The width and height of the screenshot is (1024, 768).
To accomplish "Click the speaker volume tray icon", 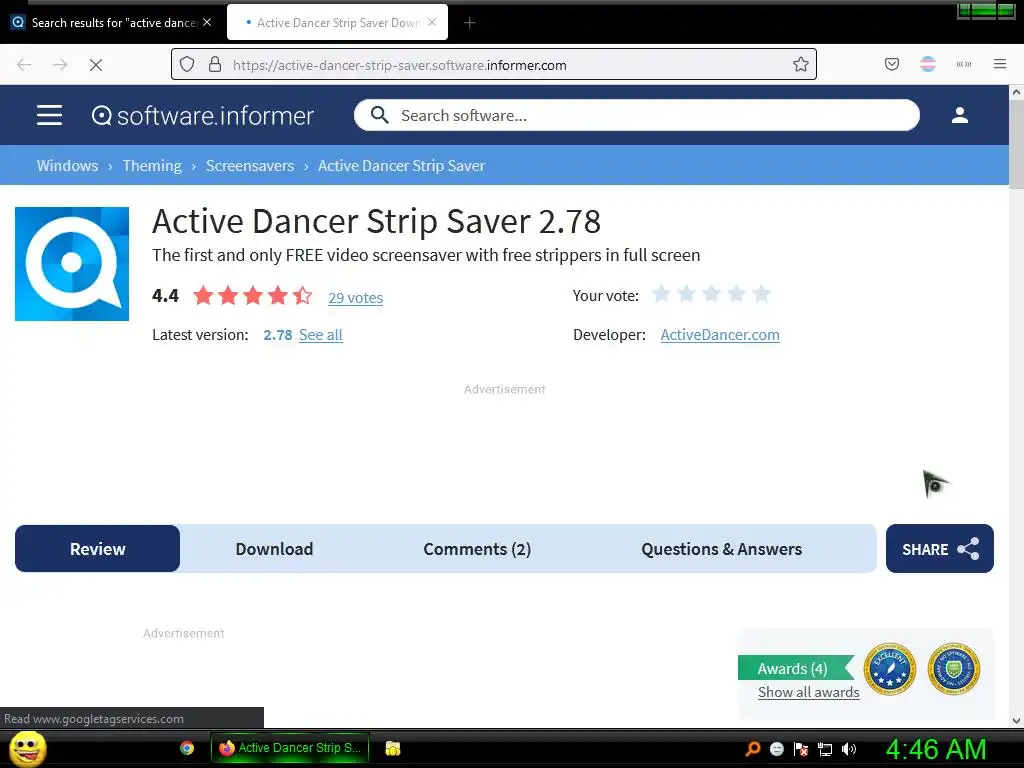I will [x=849, y=749].
